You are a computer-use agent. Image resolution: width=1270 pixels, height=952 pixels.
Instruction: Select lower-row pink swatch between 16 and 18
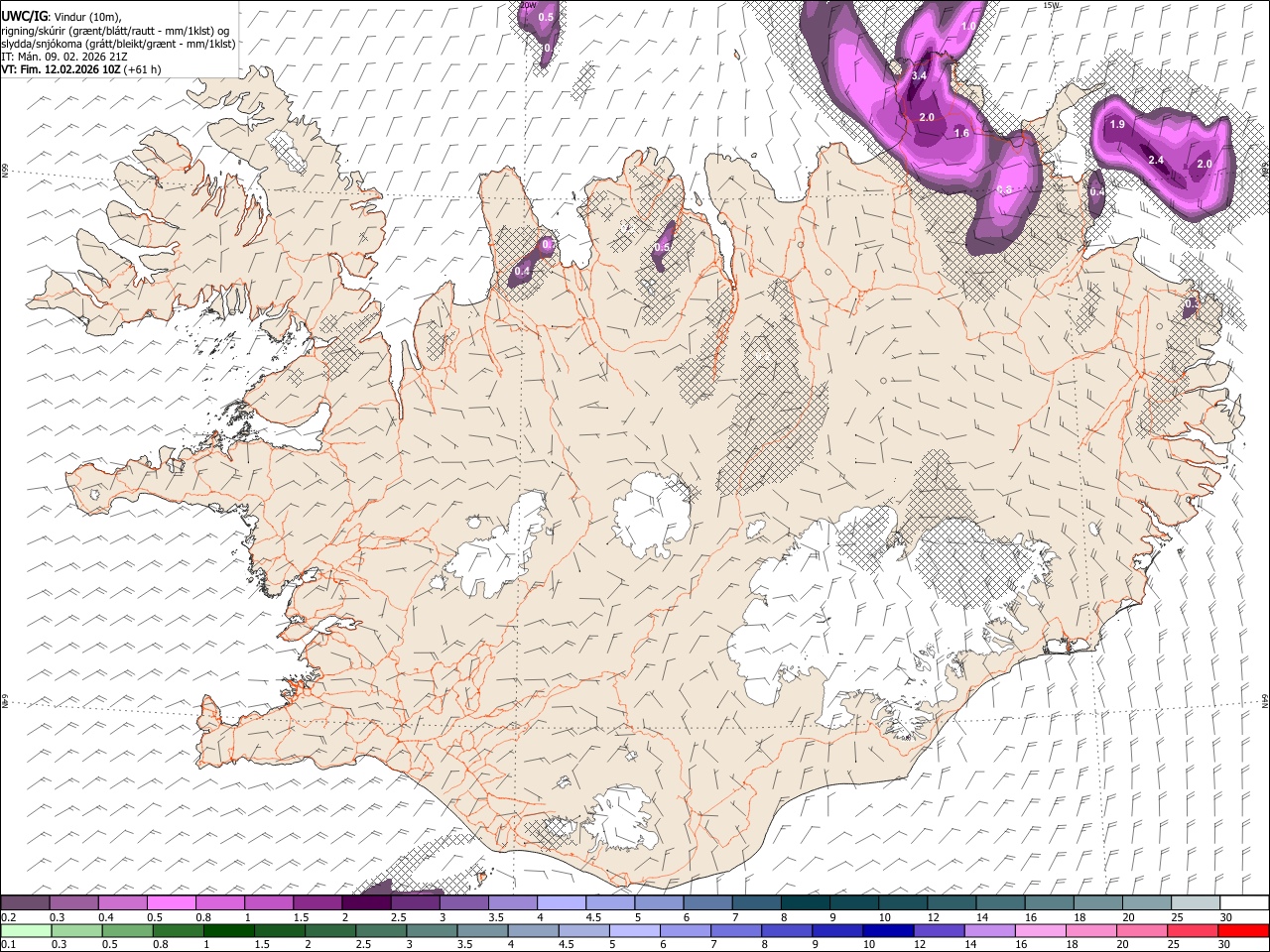click(x=1041, y=930)
